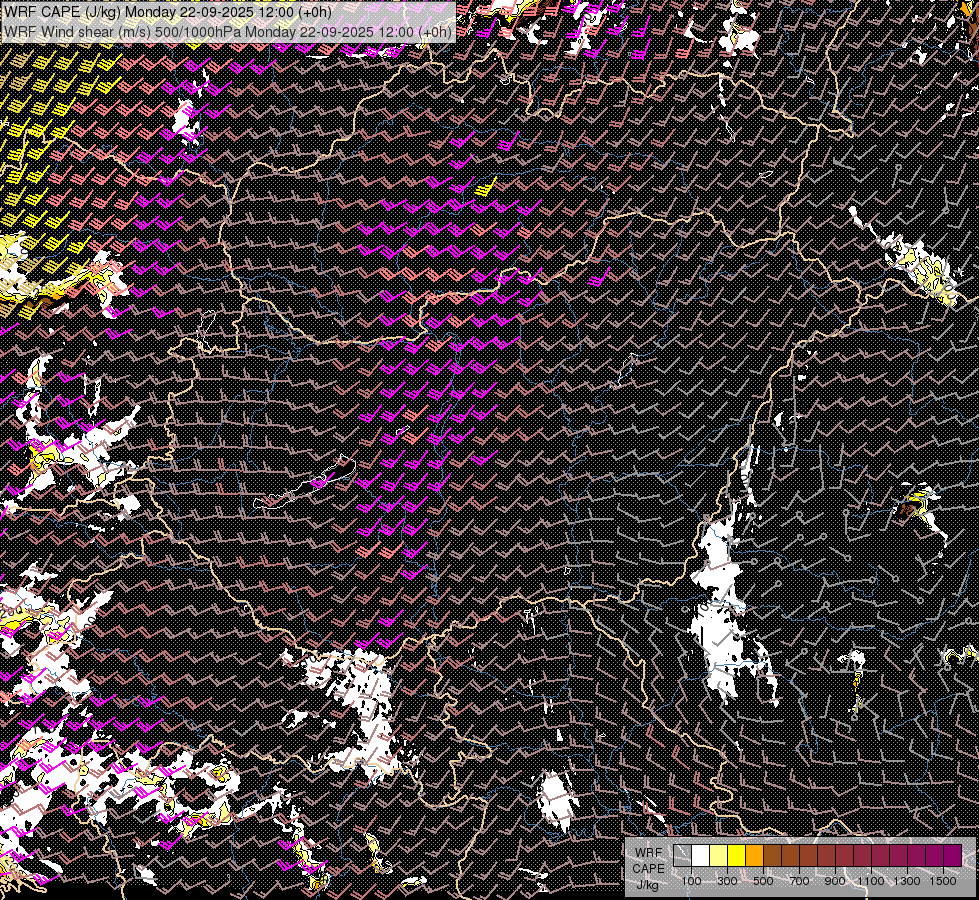This screenshot has width=979, height=900.
Task: Click the pale yellow 200–300 legend swatch
Action: 719,856
